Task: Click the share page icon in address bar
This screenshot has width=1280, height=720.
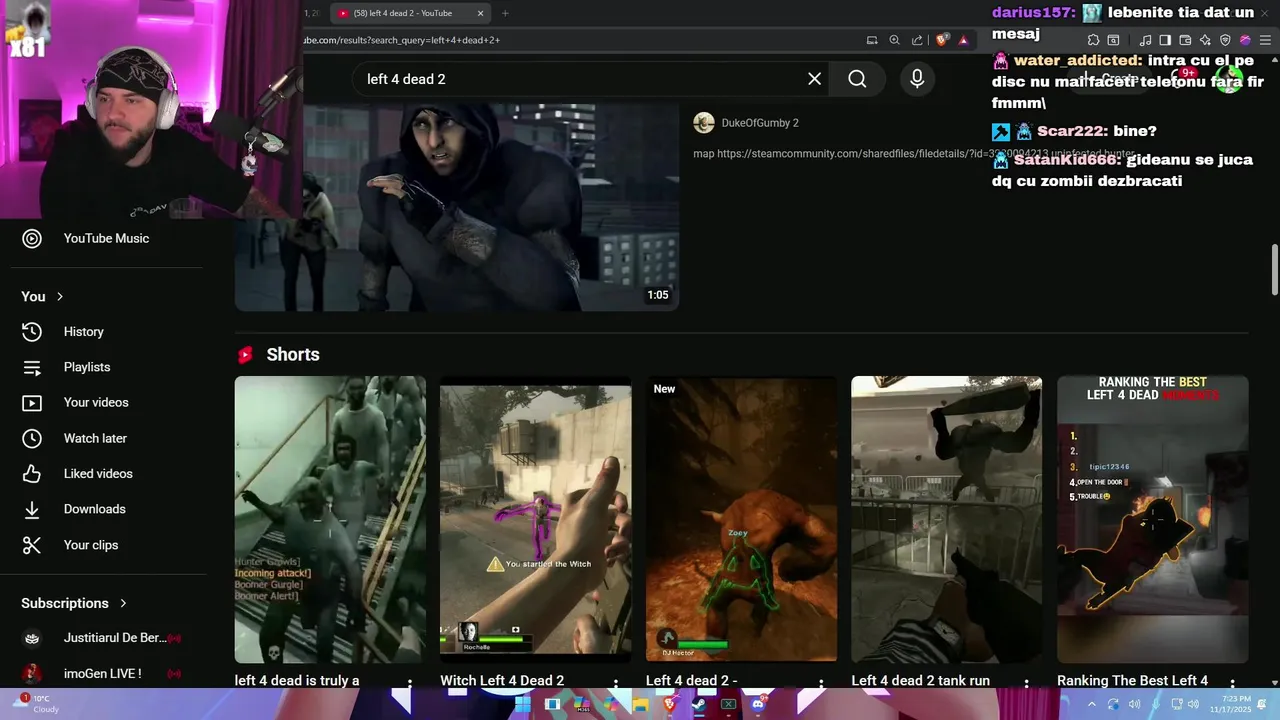Action: coord(917,40)
